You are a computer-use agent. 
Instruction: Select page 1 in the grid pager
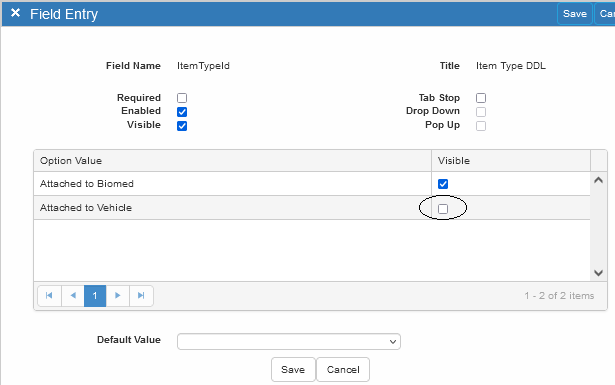coord(95,296)
